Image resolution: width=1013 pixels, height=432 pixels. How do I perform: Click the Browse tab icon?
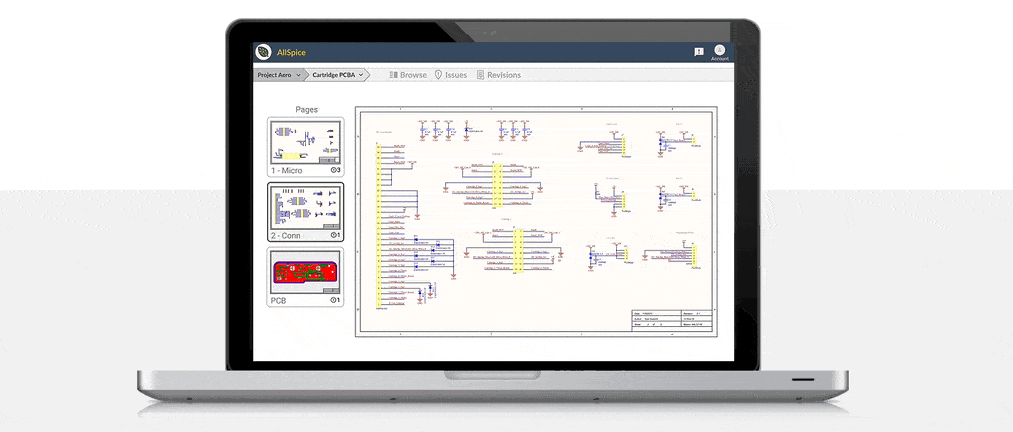(393, 75)
